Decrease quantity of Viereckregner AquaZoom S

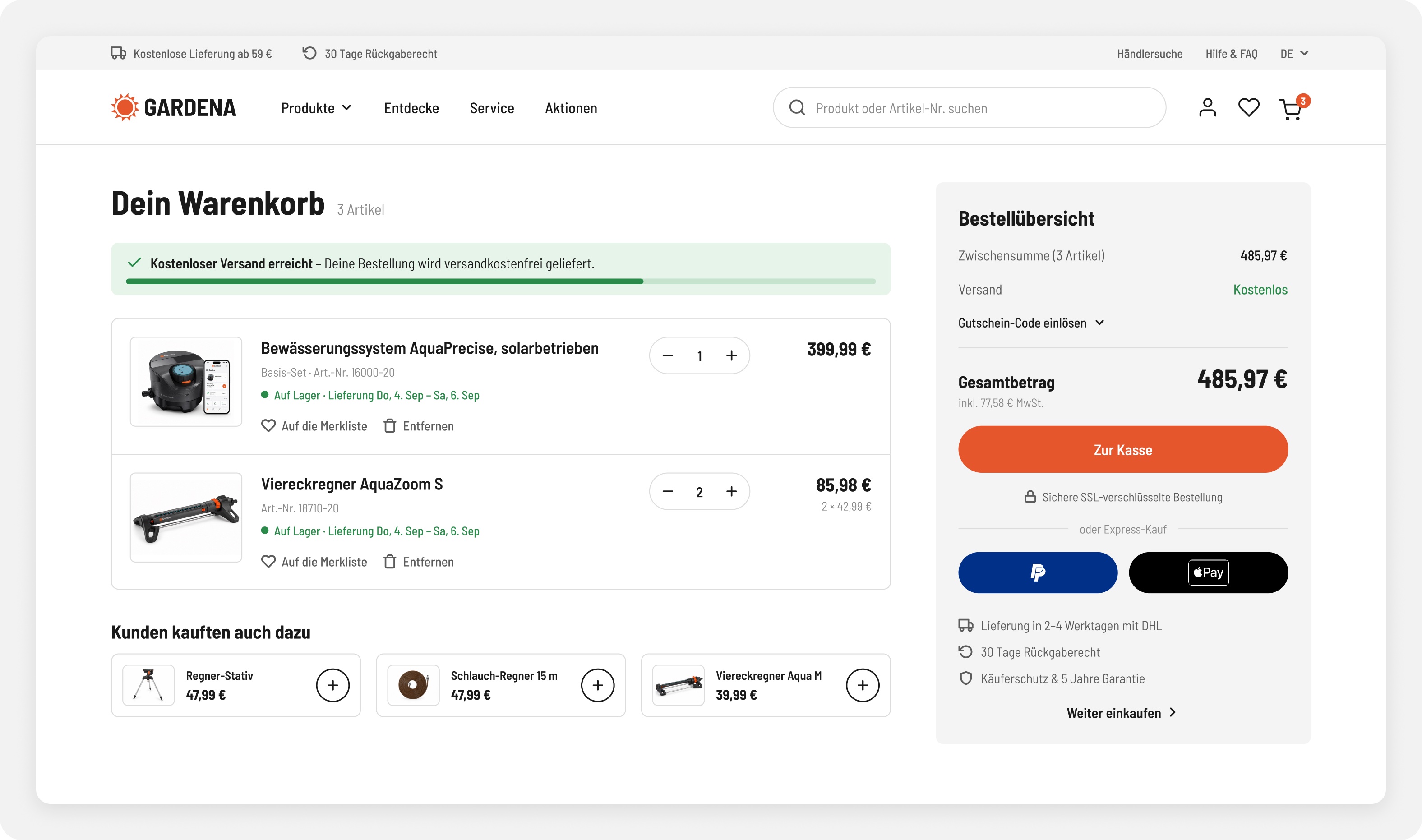tap(667, 491)
